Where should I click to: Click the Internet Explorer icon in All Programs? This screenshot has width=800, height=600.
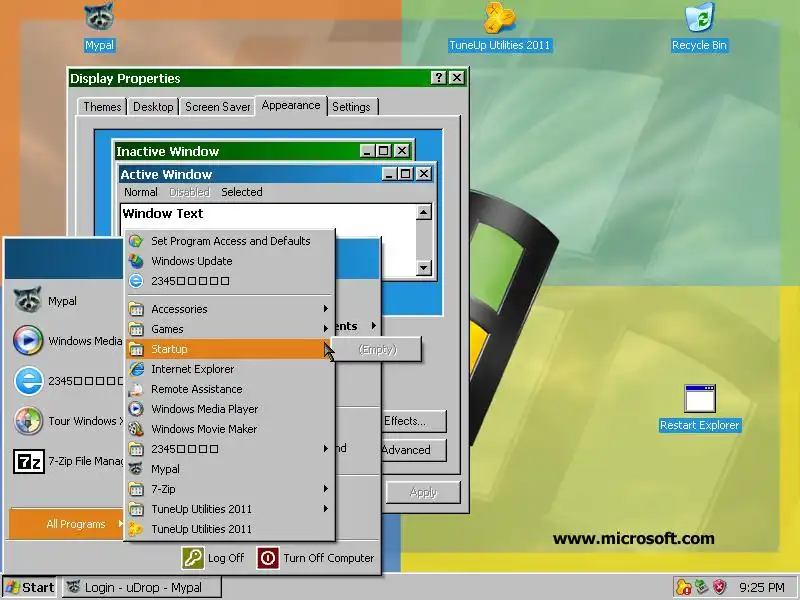pyautogui.click(x=136, y=369)
